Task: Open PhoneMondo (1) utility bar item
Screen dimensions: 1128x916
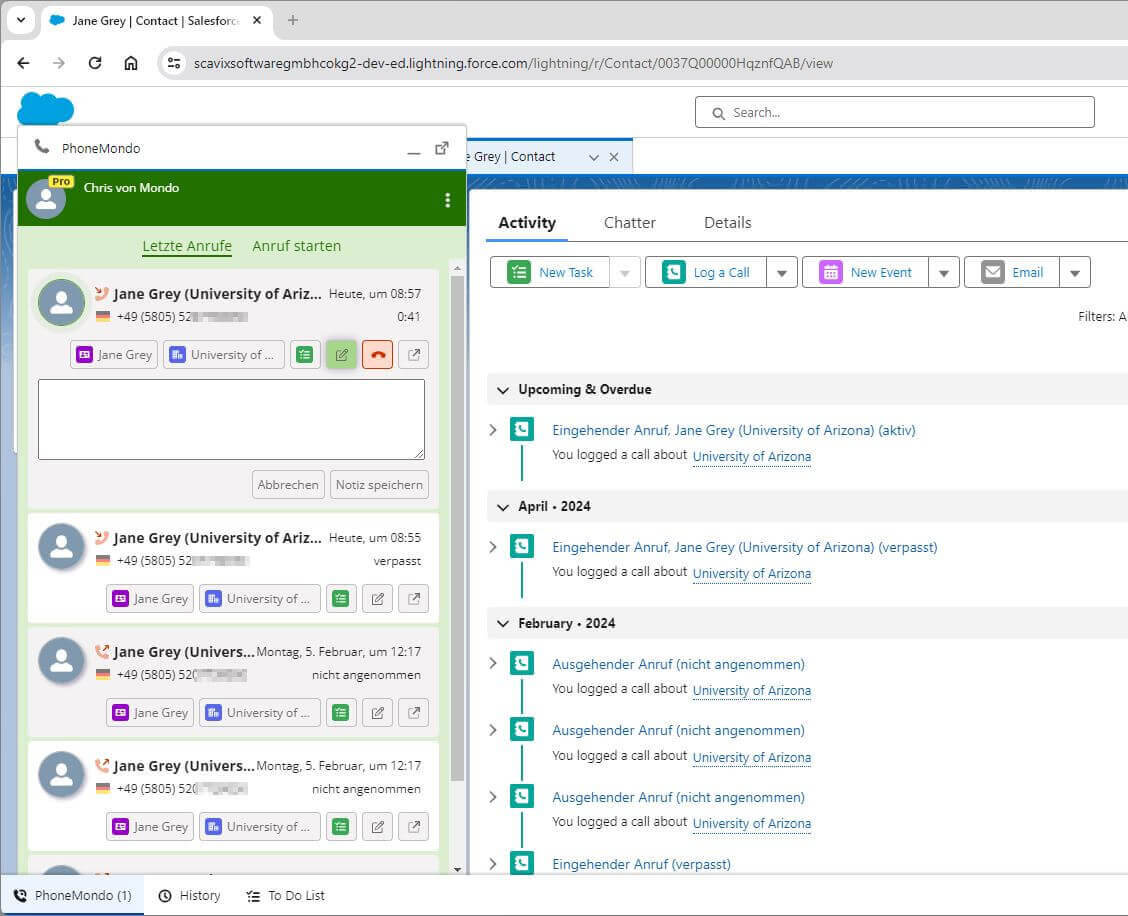Action: click(x=73, y=895)
